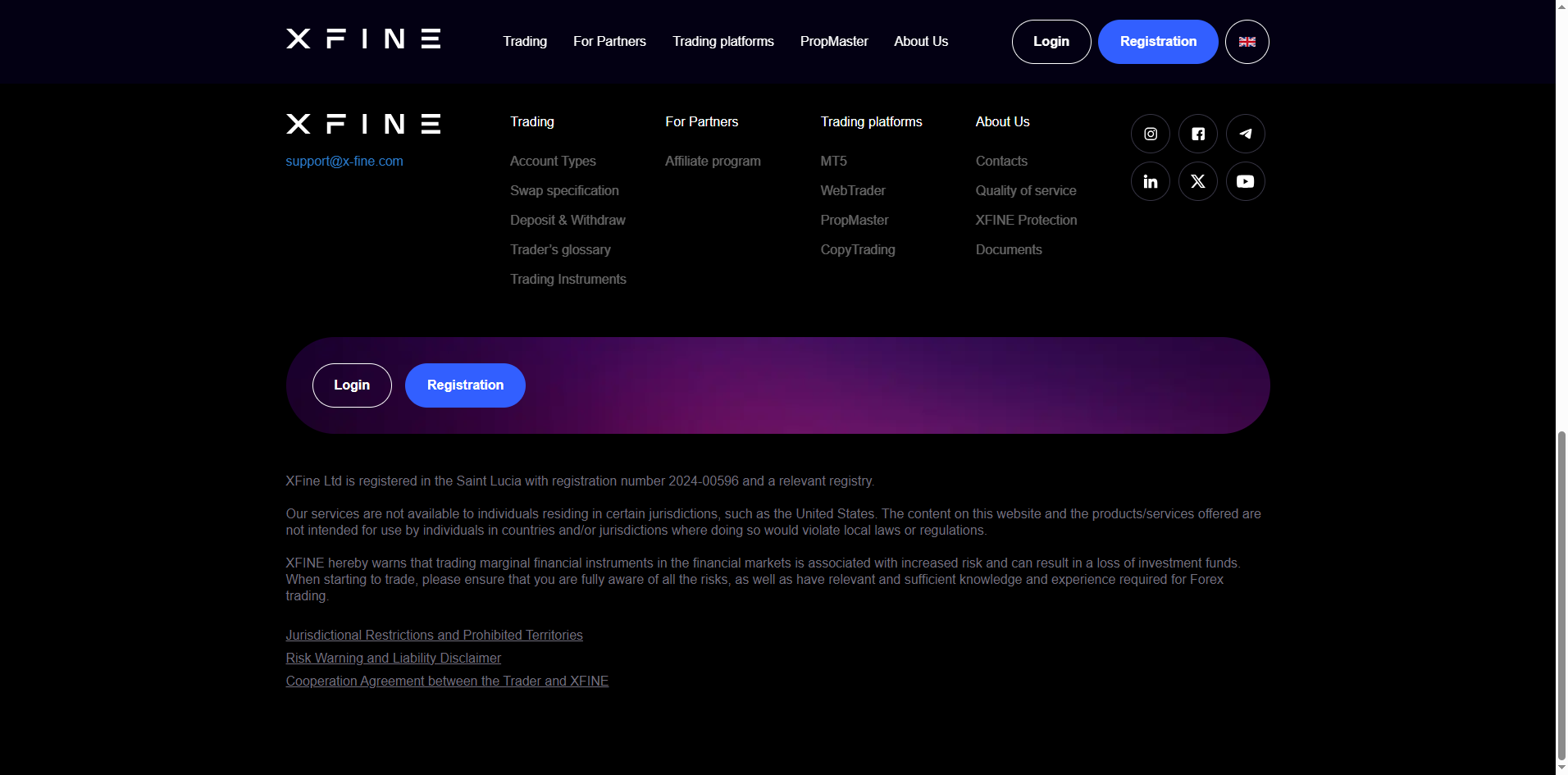
Task: Open For Partners in the top navigation
Action: 609,41
